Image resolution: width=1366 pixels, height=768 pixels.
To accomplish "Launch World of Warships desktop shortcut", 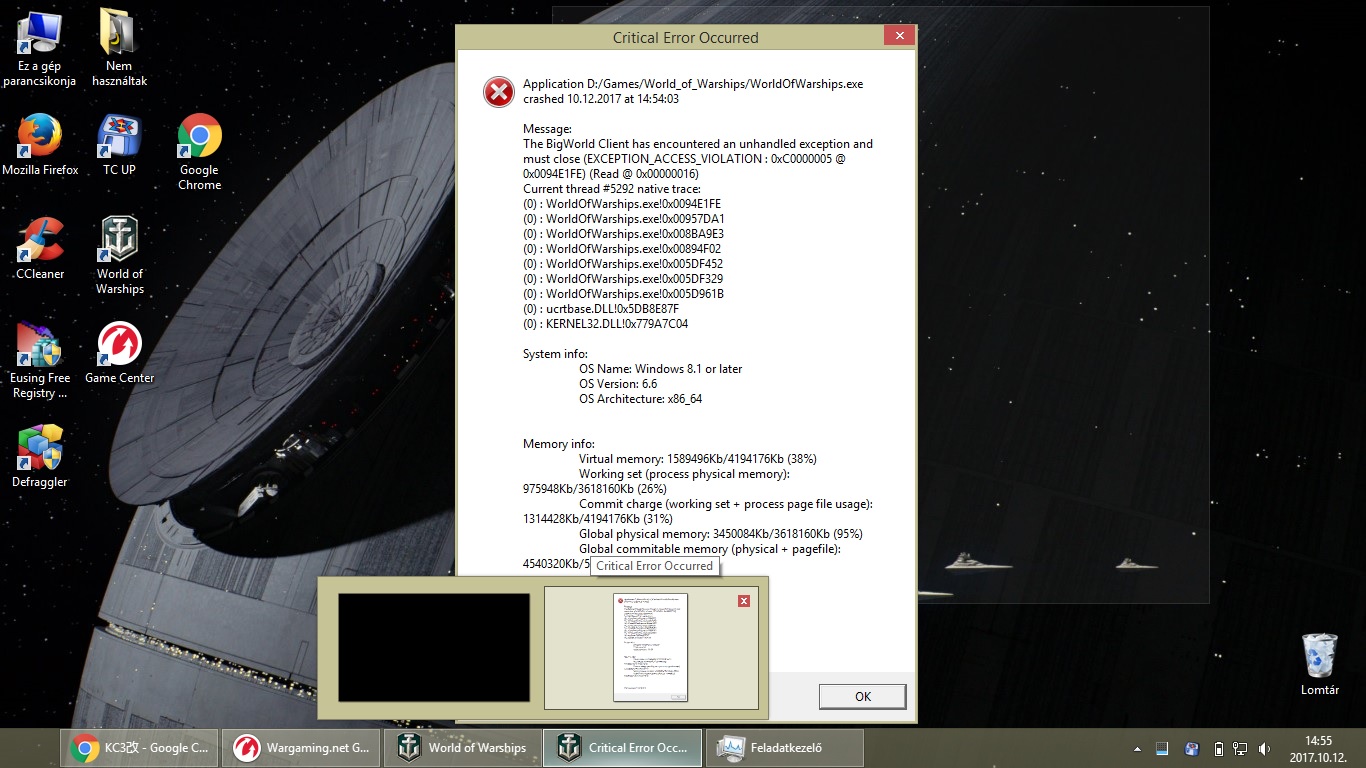I will tap(120, 256).
